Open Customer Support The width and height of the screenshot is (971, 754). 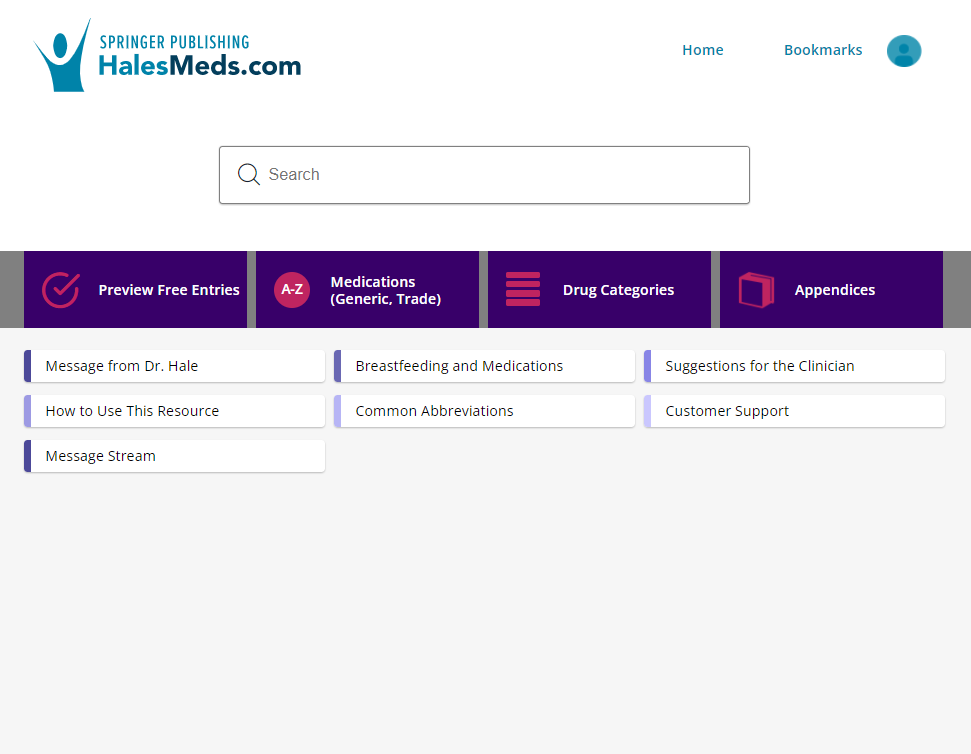tap(795, 411)
